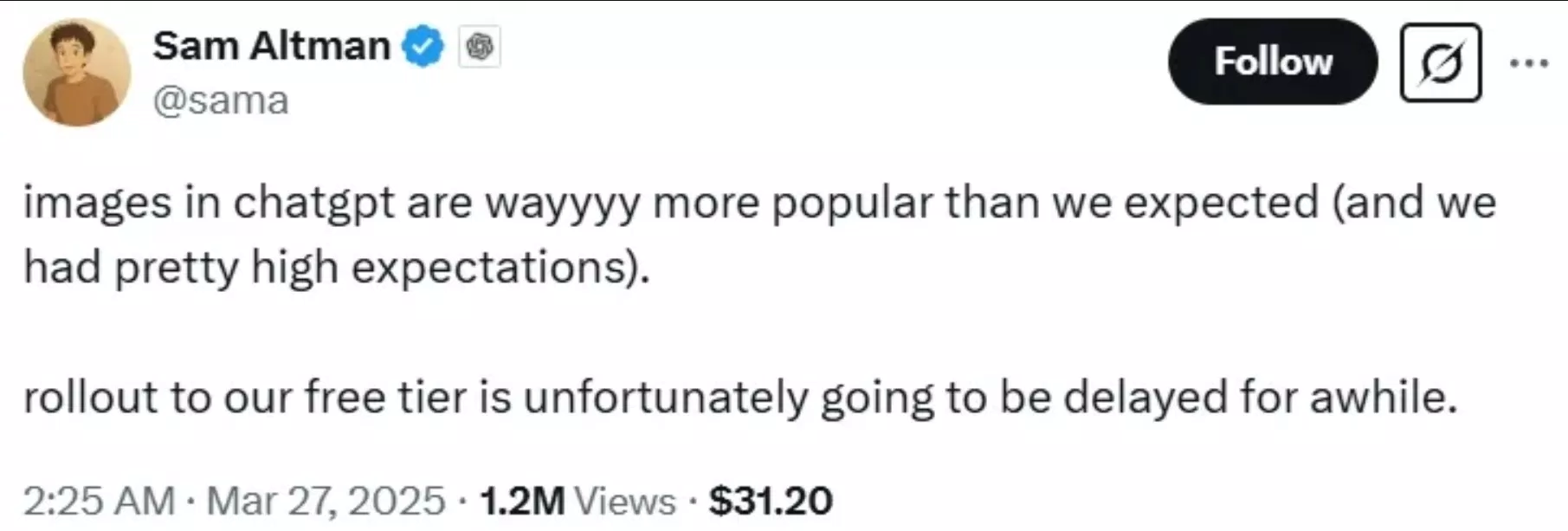Click the Mar 27, 2025 date
Screen dimensions: 1568x531
(x=326, y=501)
